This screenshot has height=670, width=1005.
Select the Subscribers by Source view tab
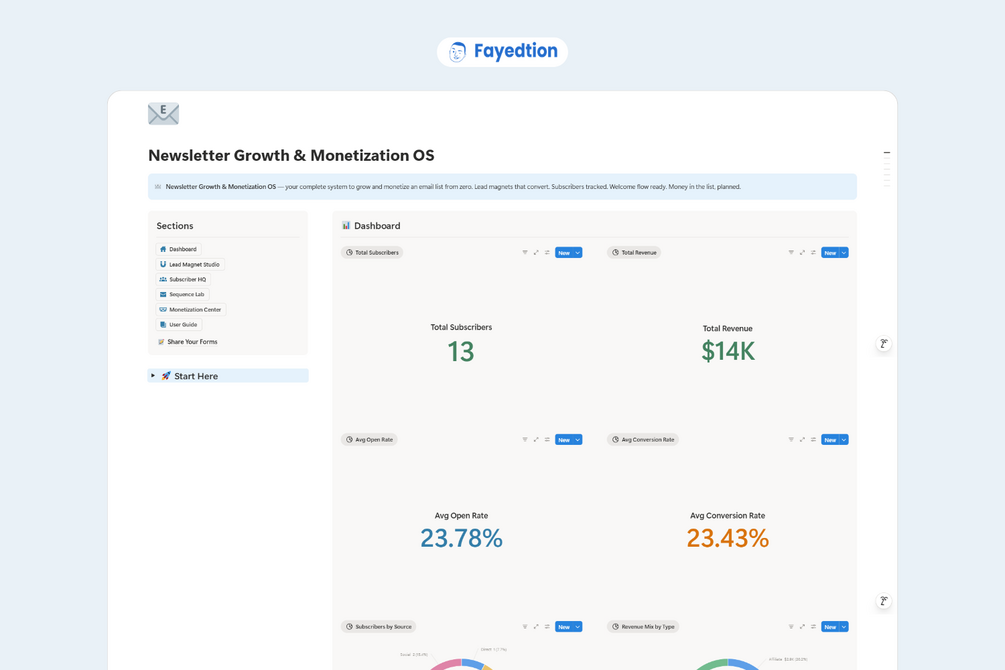(x=378, y=627)
